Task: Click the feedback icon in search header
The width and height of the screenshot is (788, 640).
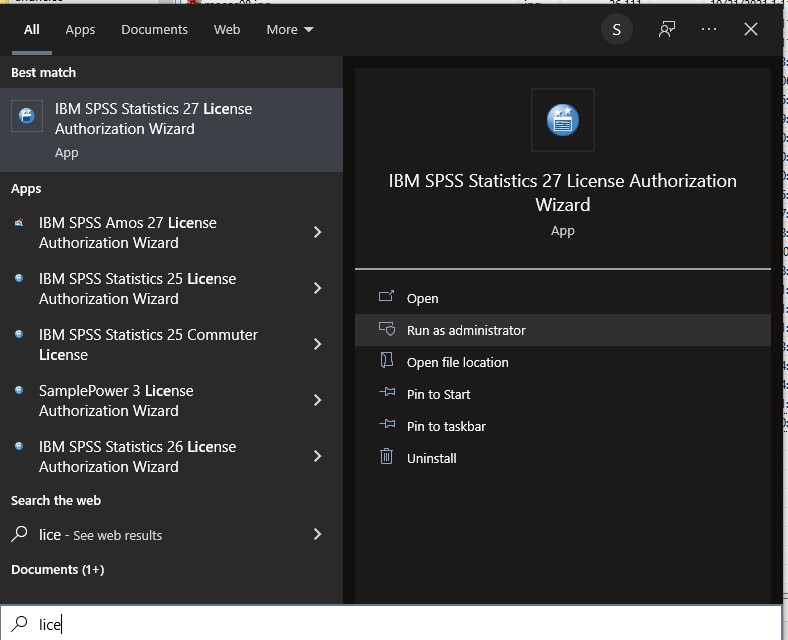Action: tap(667, 30)
